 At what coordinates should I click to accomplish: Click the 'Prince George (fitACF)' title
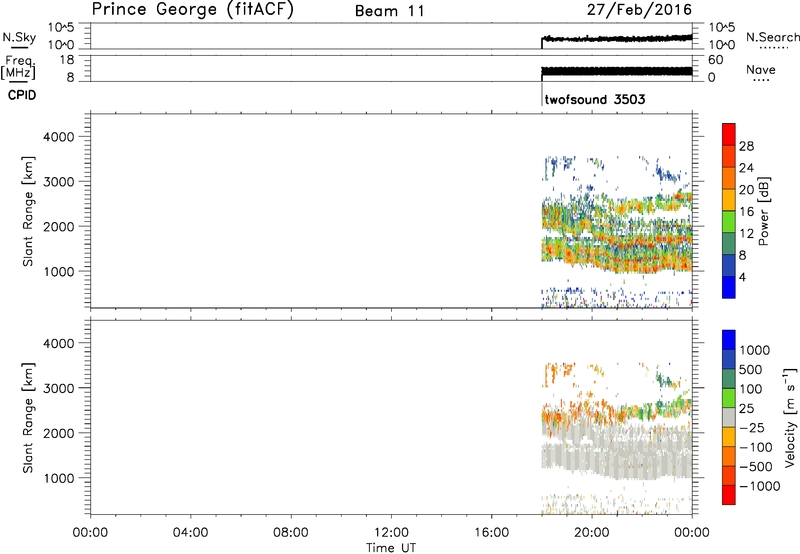(x=193, y=10)
